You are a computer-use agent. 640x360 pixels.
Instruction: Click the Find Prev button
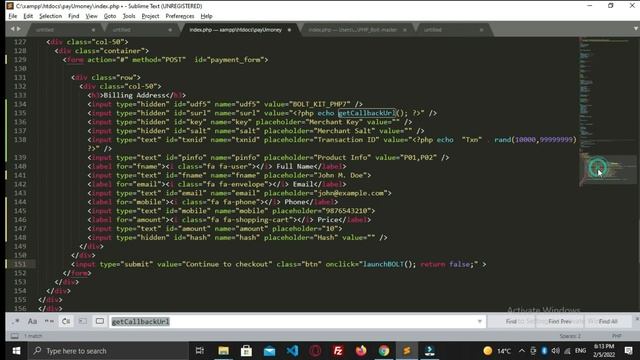pyautogui.click(x=560, y=322)
